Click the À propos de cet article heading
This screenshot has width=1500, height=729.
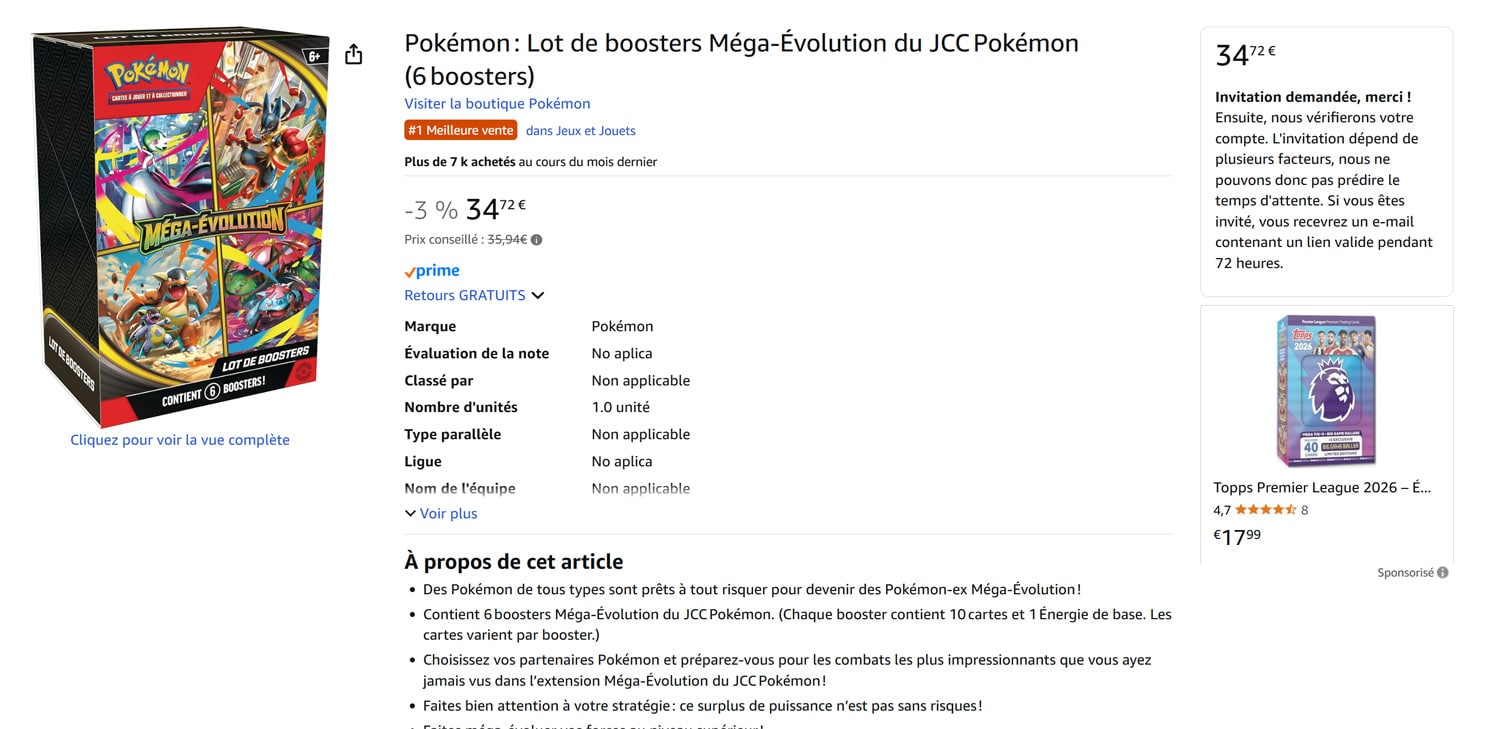[x=513, y=562]
